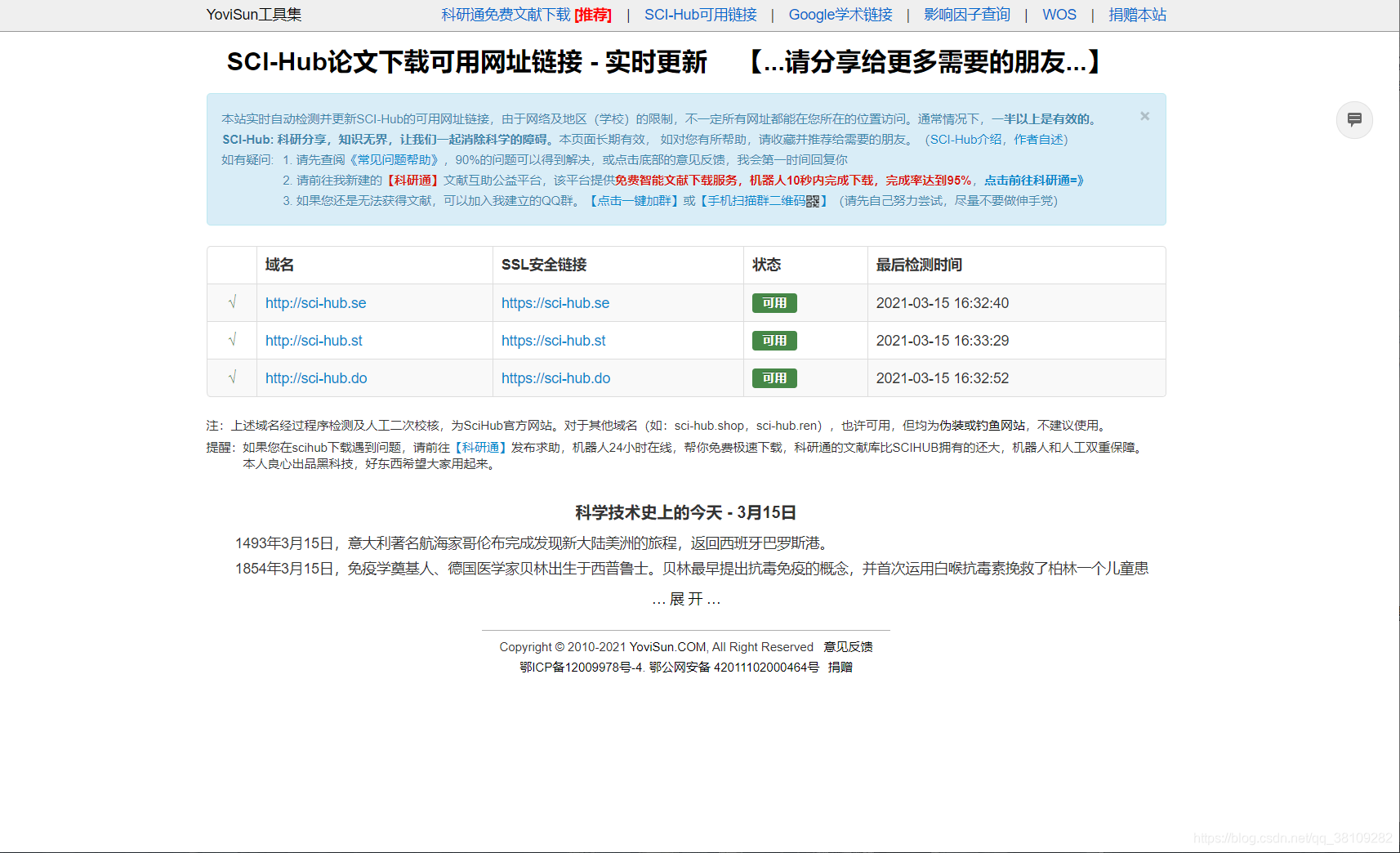The width and height of the screenshot is (1400, 853).
Task: Open the https://sci-hub.st SSL link
Action: pos(553,341)
